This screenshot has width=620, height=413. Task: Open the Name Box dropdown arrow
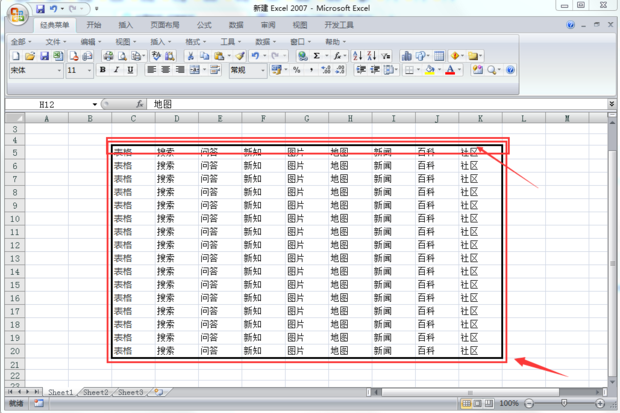click(95, 104)
